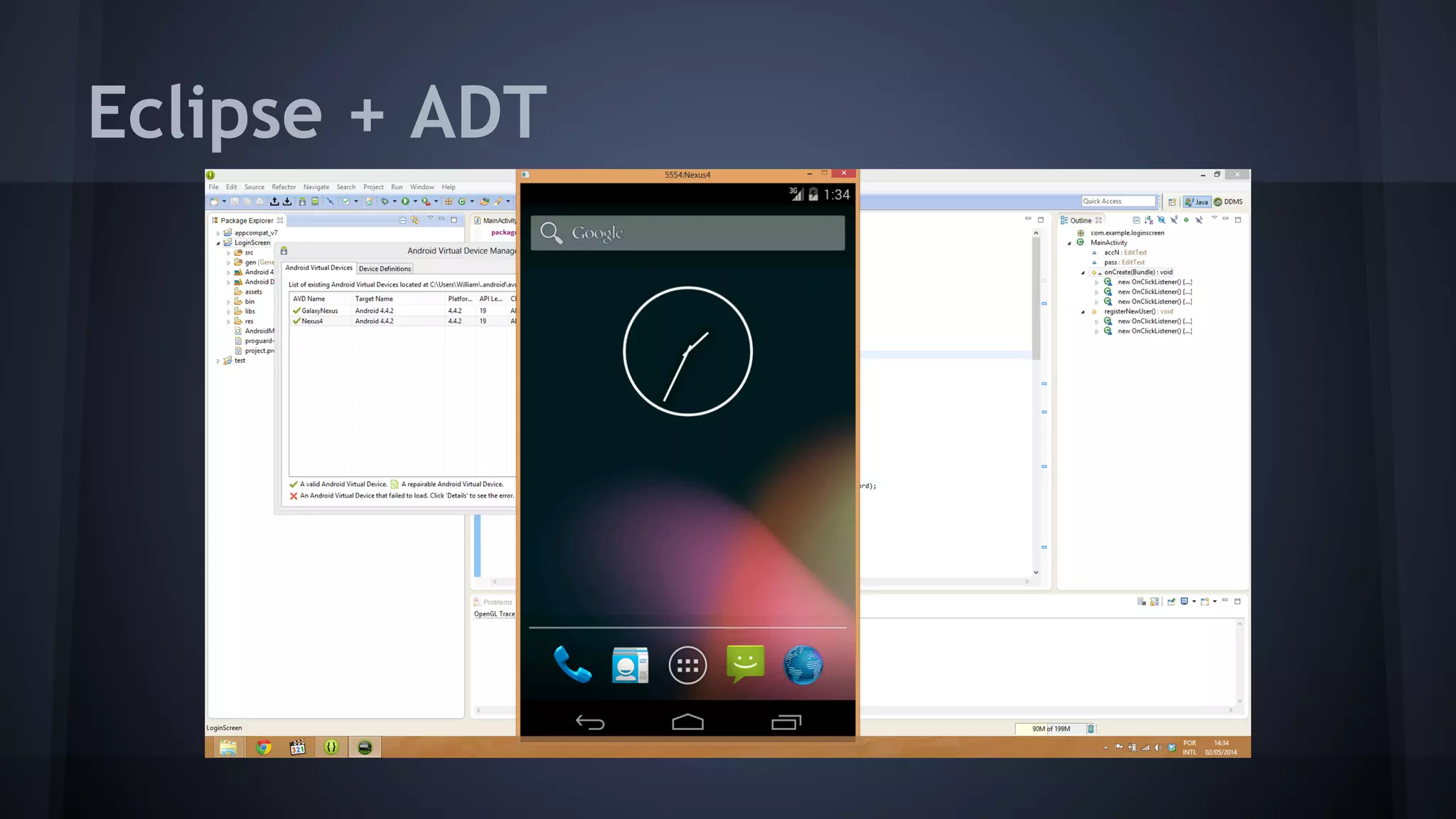
Task: Run garbage collector trash icon
Action: tap(1091, 729)
